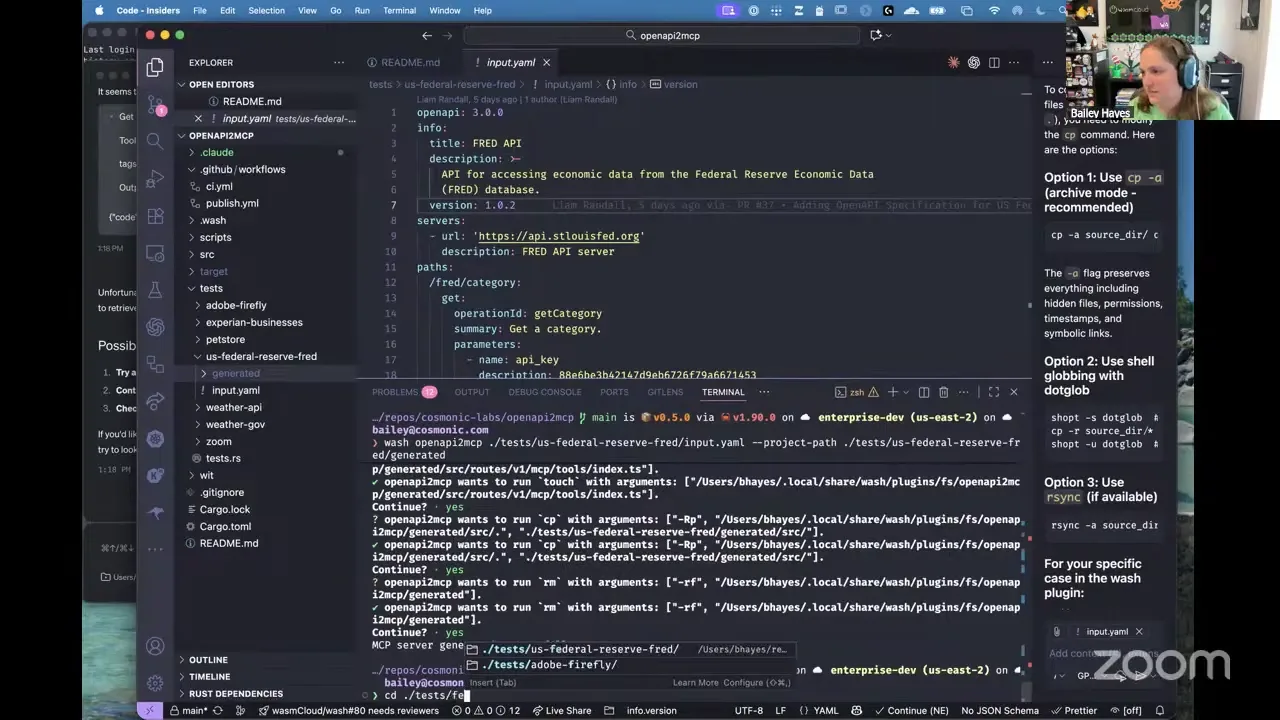Toggle the Continue (NE) status item

pyautogui.click(x=910, y=711)
